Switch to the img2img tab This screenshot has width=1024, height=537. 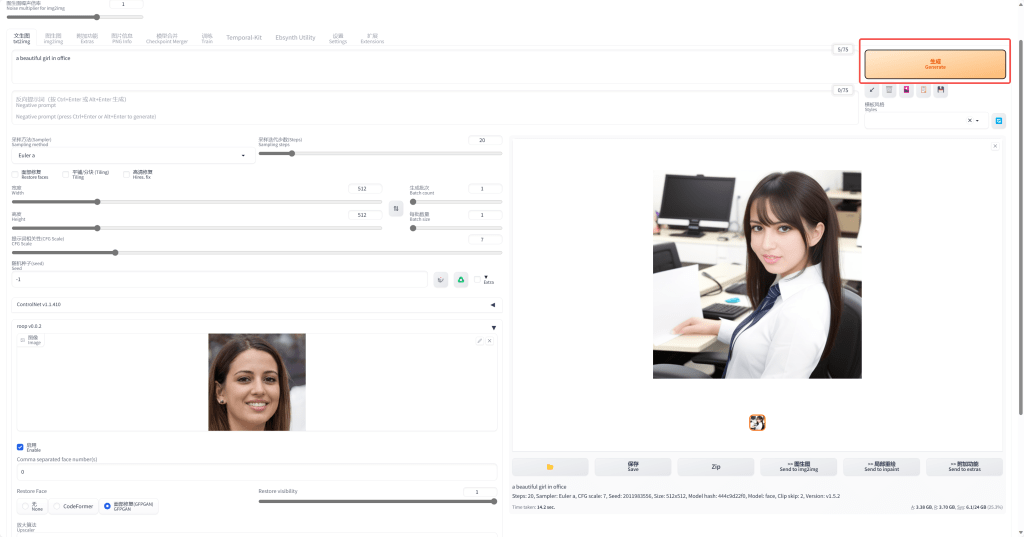click(53, 39)
